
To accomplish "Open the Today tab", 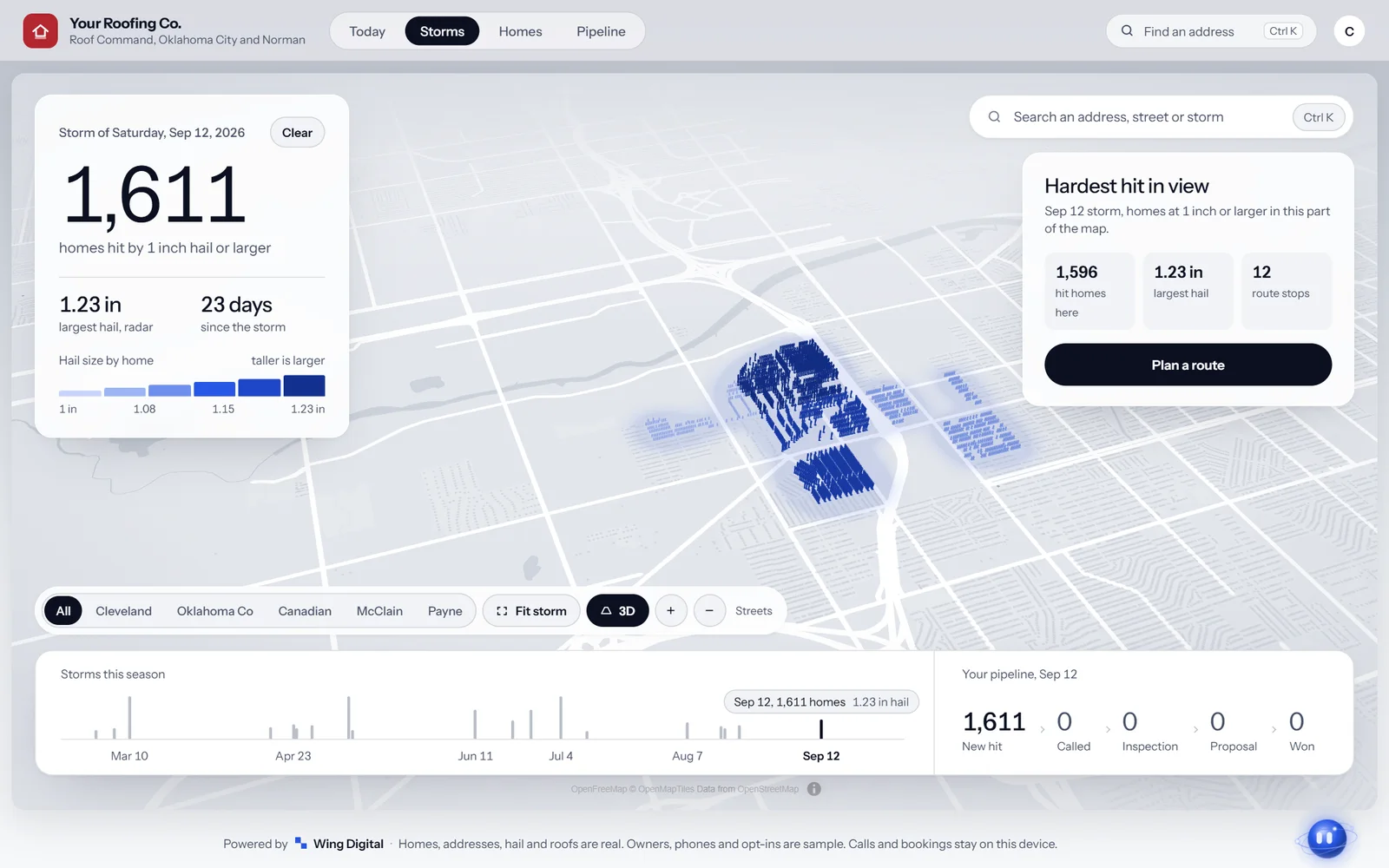I will [367, 31].
